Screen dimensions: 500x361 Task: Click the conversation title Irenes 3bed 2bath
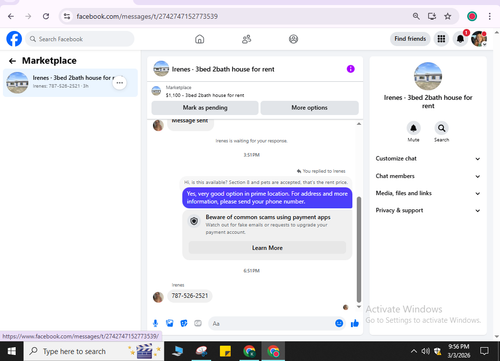click(223, 69)
